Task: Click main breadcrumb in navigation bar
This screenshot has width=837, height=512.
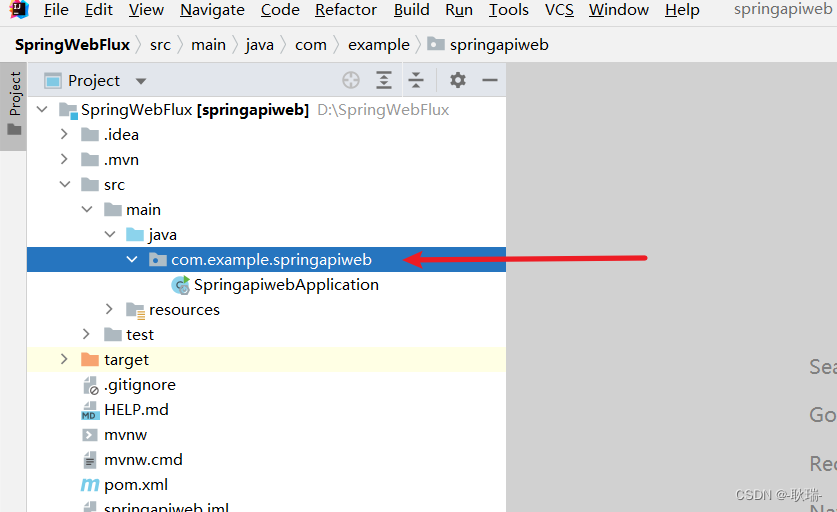Action: click(x=208, y=45)
